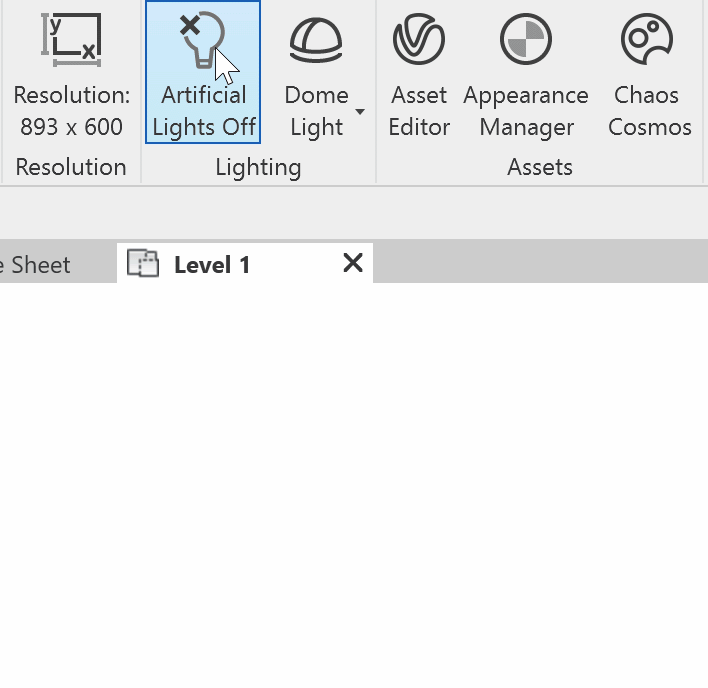Close the Level 1 tab
The height and width of the screenshot is (688, 708).
point(353,263)
